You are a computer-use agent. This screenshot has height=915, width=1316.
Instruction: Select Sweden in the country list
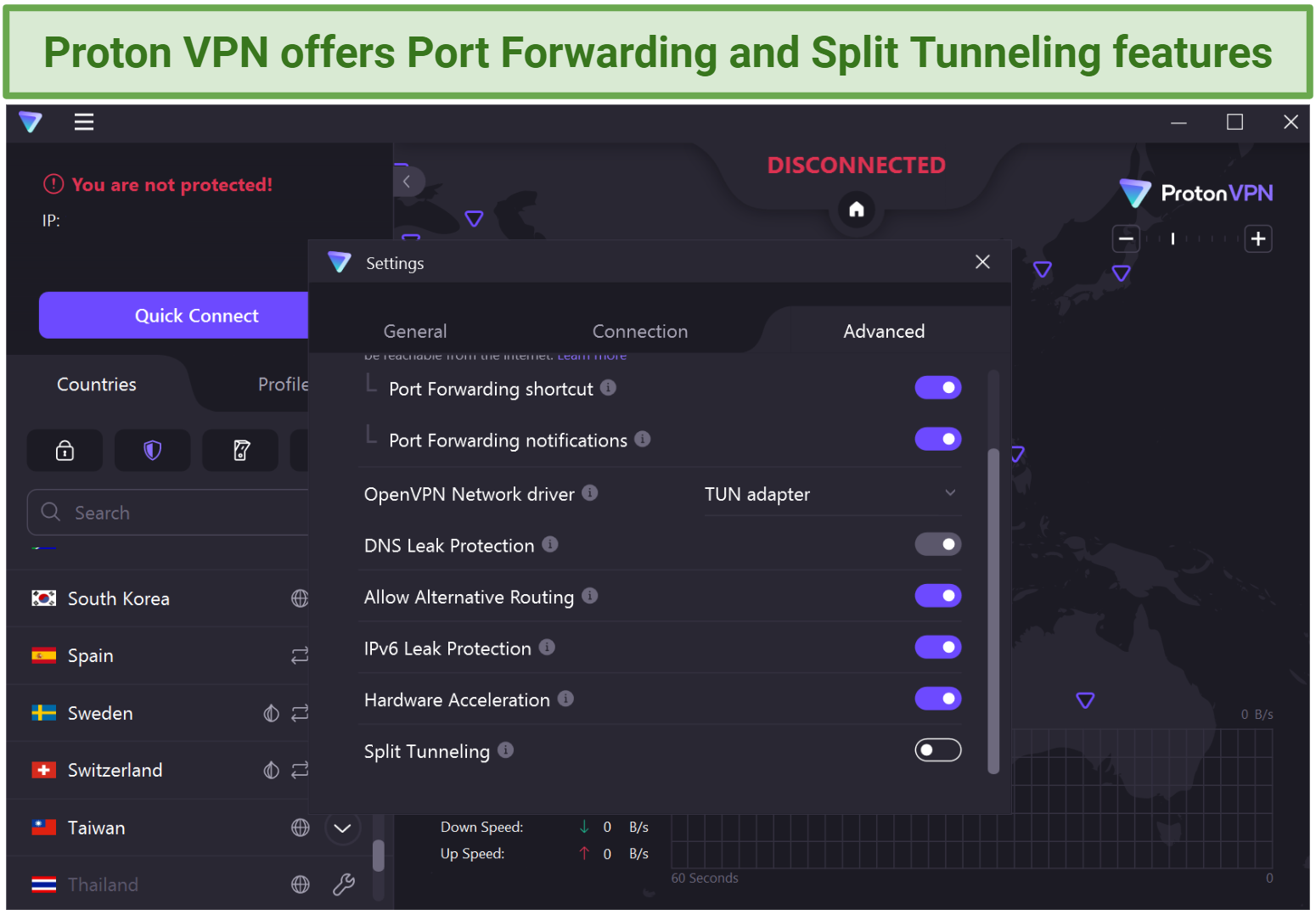click(158, 713)
